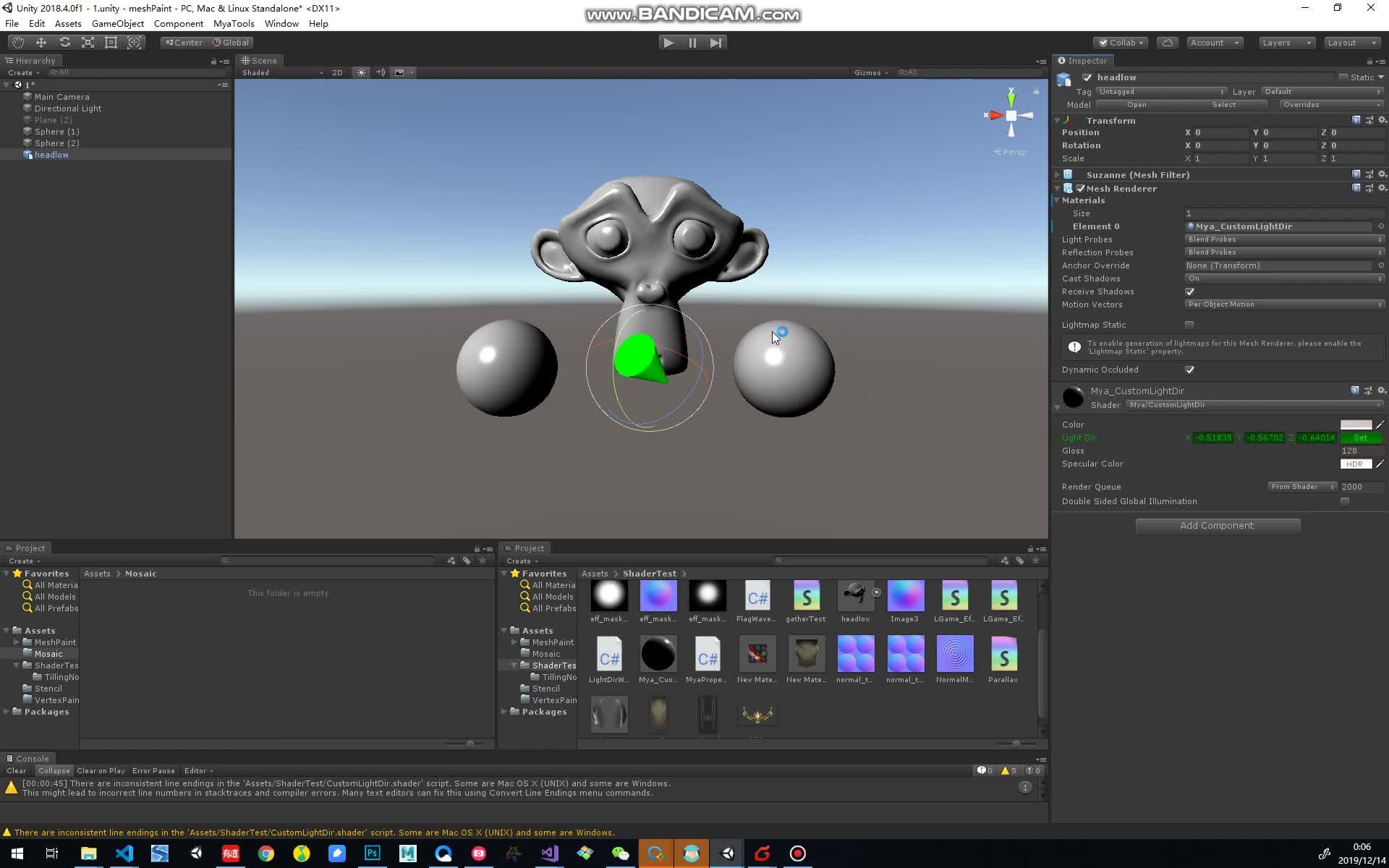Open the Render Queue From Shader dropdown
Viewport: 1389px width, 868px height.
(x=1301, y=486)
